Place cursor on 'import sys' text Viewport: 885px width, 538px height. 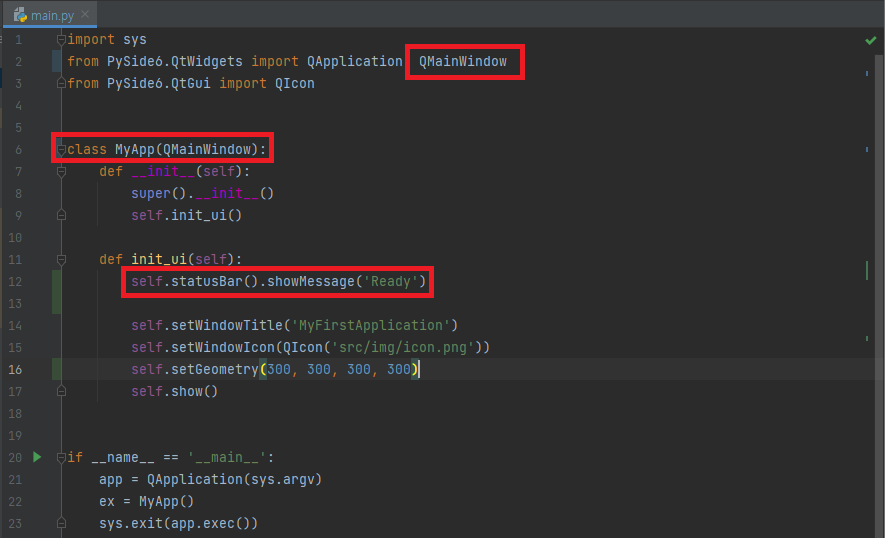pyautogui.click(x=107, y=40)
